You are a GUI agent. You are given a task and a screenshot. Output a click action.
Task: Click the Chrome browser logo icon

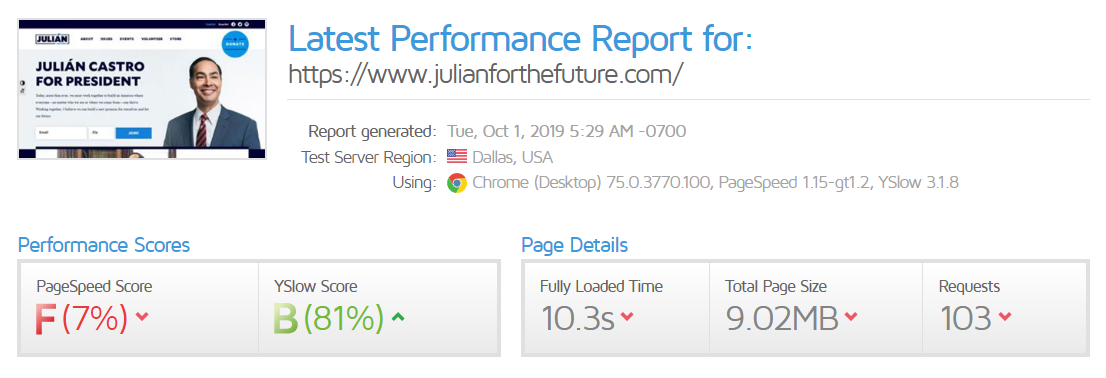coord(457,183)
